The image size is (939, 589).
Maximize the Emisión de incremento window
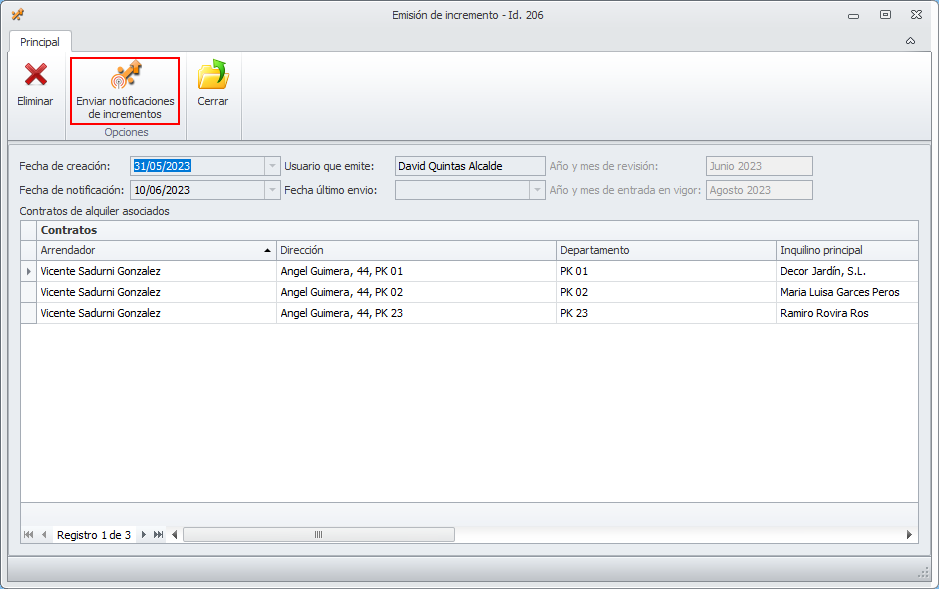click(x=885, y=15)
